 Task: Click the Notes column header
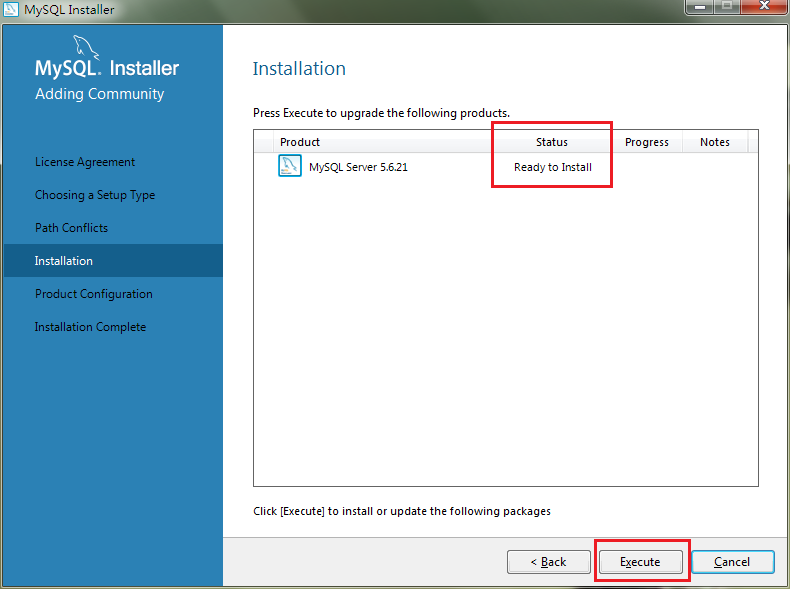pos(715,142)
